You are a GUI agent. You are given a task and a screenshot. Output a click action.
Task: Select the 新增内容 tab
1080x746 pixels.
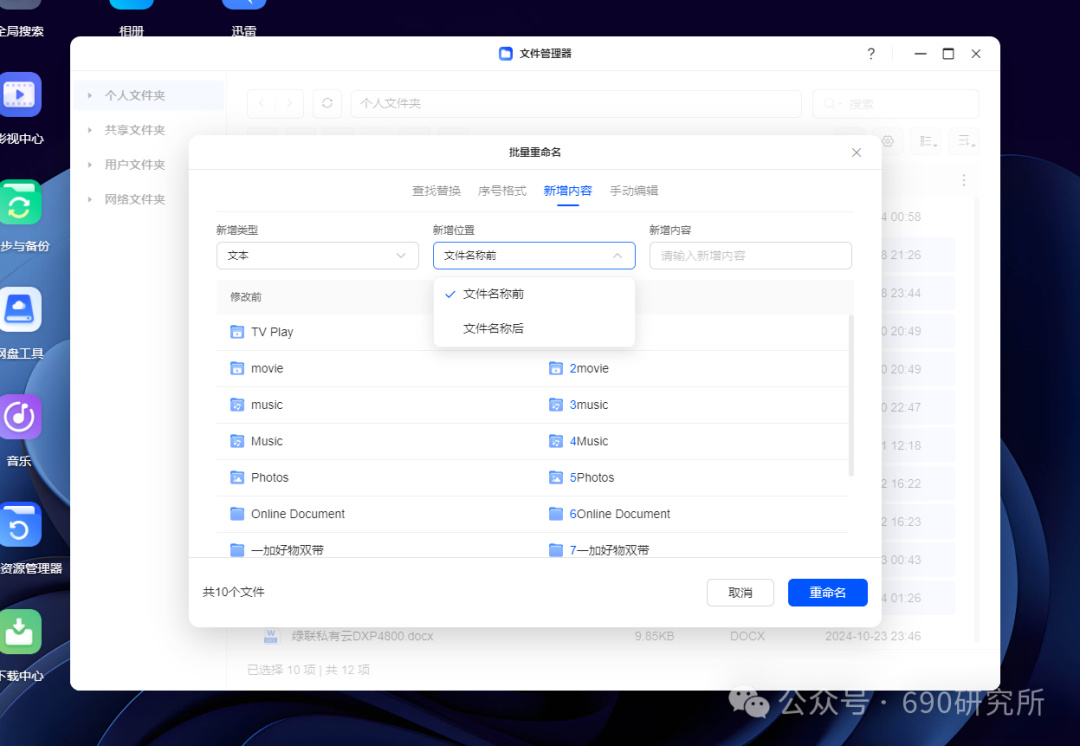(568, 191)
